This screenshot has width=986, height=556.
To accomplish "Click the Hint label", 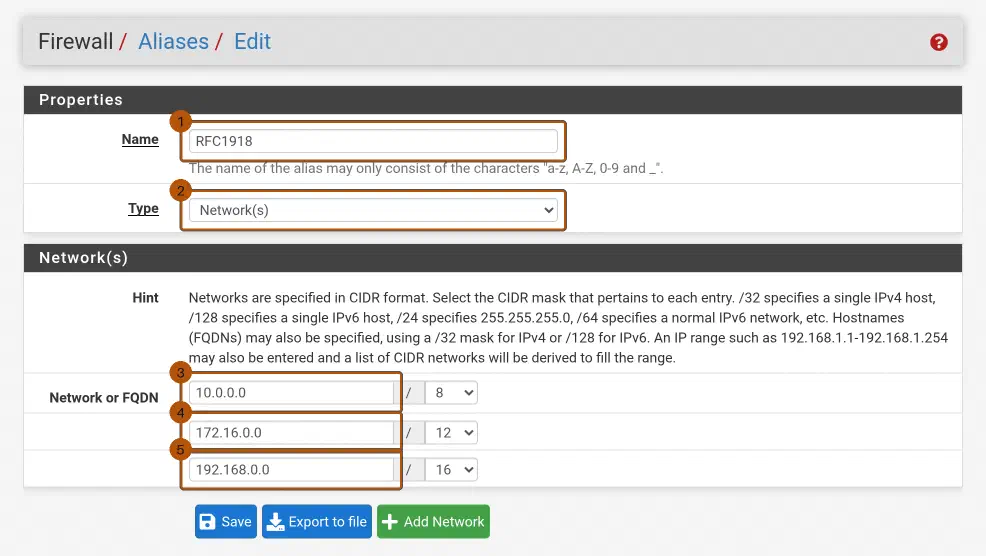I will [x=145, y=297].
